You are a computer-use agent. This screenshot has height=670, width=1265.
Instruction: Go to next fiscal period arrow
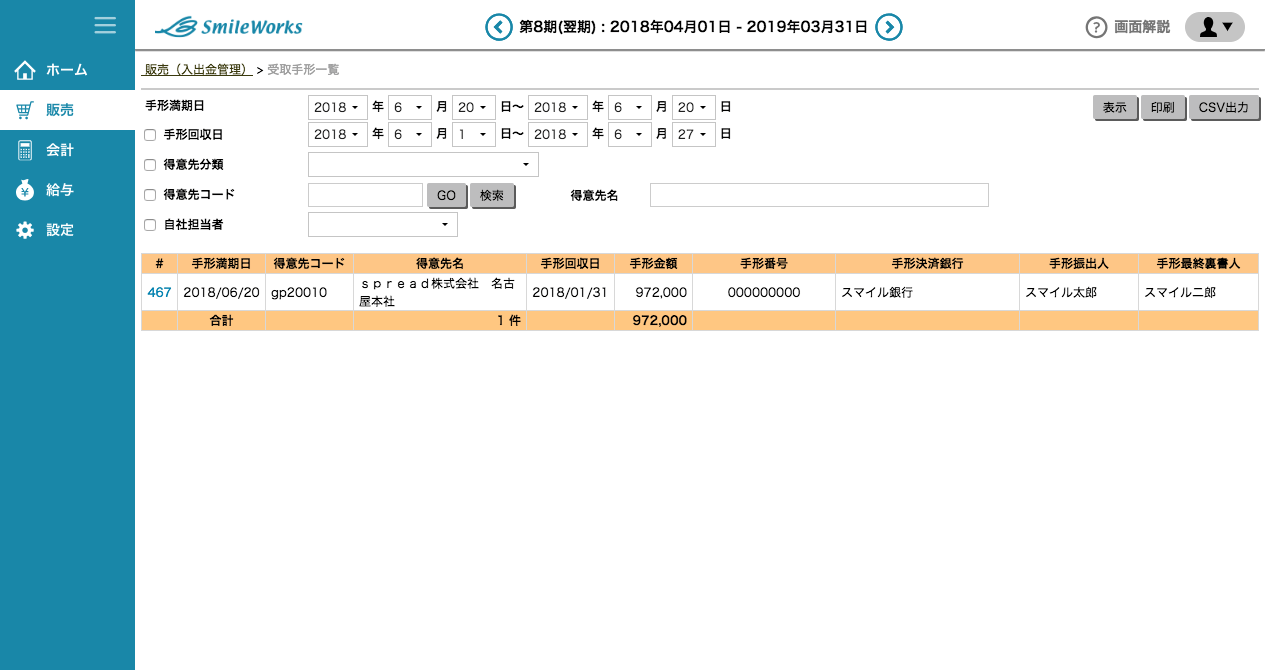tap(889, 27)
